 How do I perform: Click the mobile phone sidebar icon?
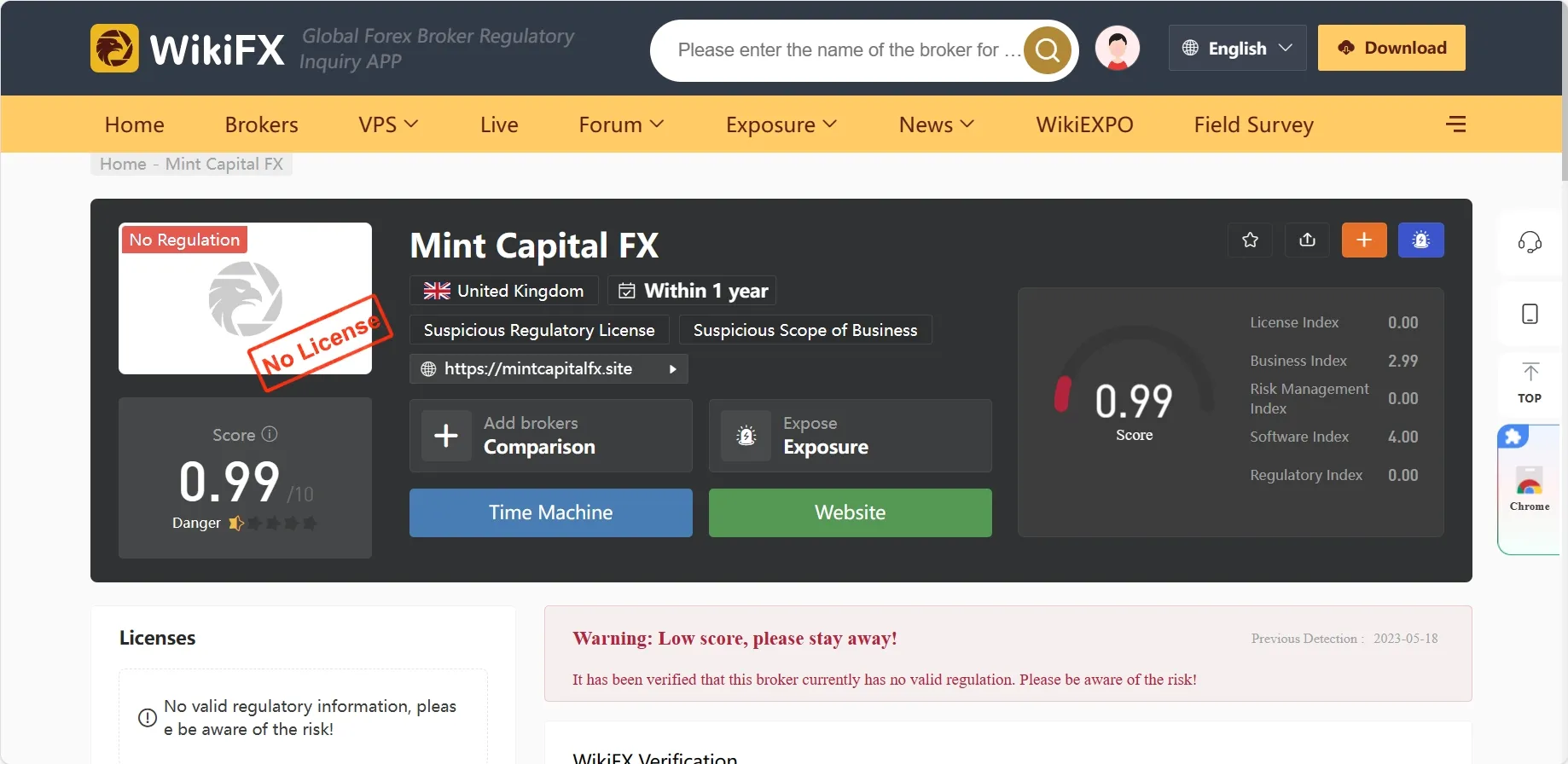[1530, 314]
